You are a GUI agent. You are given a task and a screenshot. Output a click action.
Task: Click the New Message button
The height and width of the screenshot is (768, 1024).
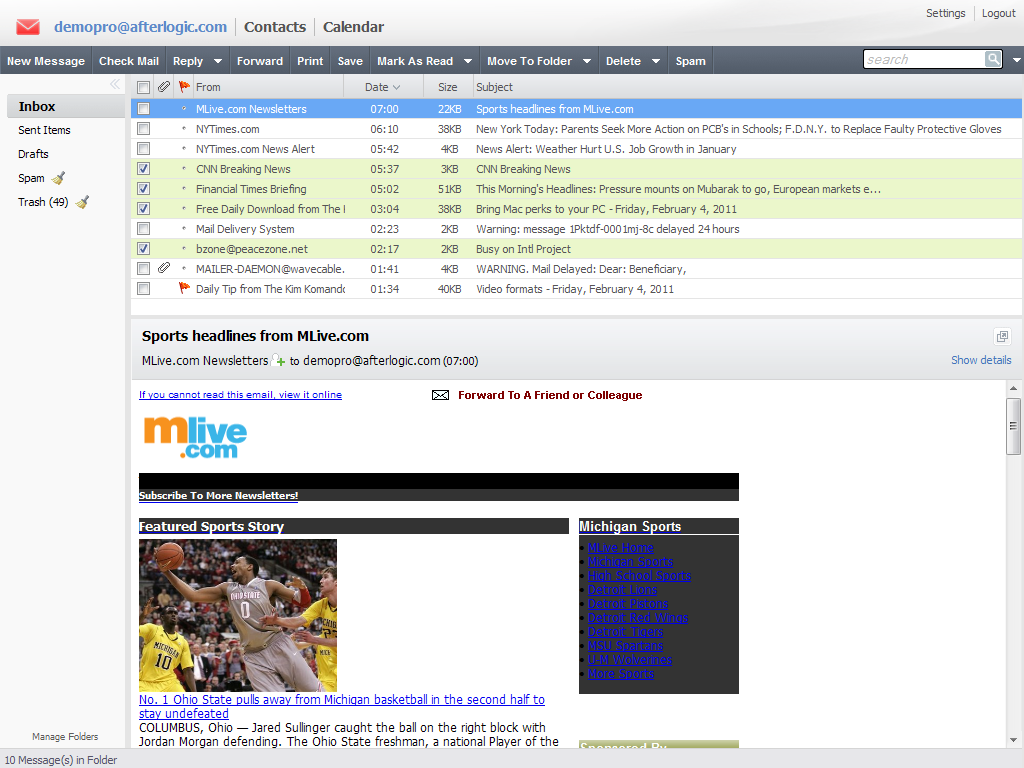point(46,61)
